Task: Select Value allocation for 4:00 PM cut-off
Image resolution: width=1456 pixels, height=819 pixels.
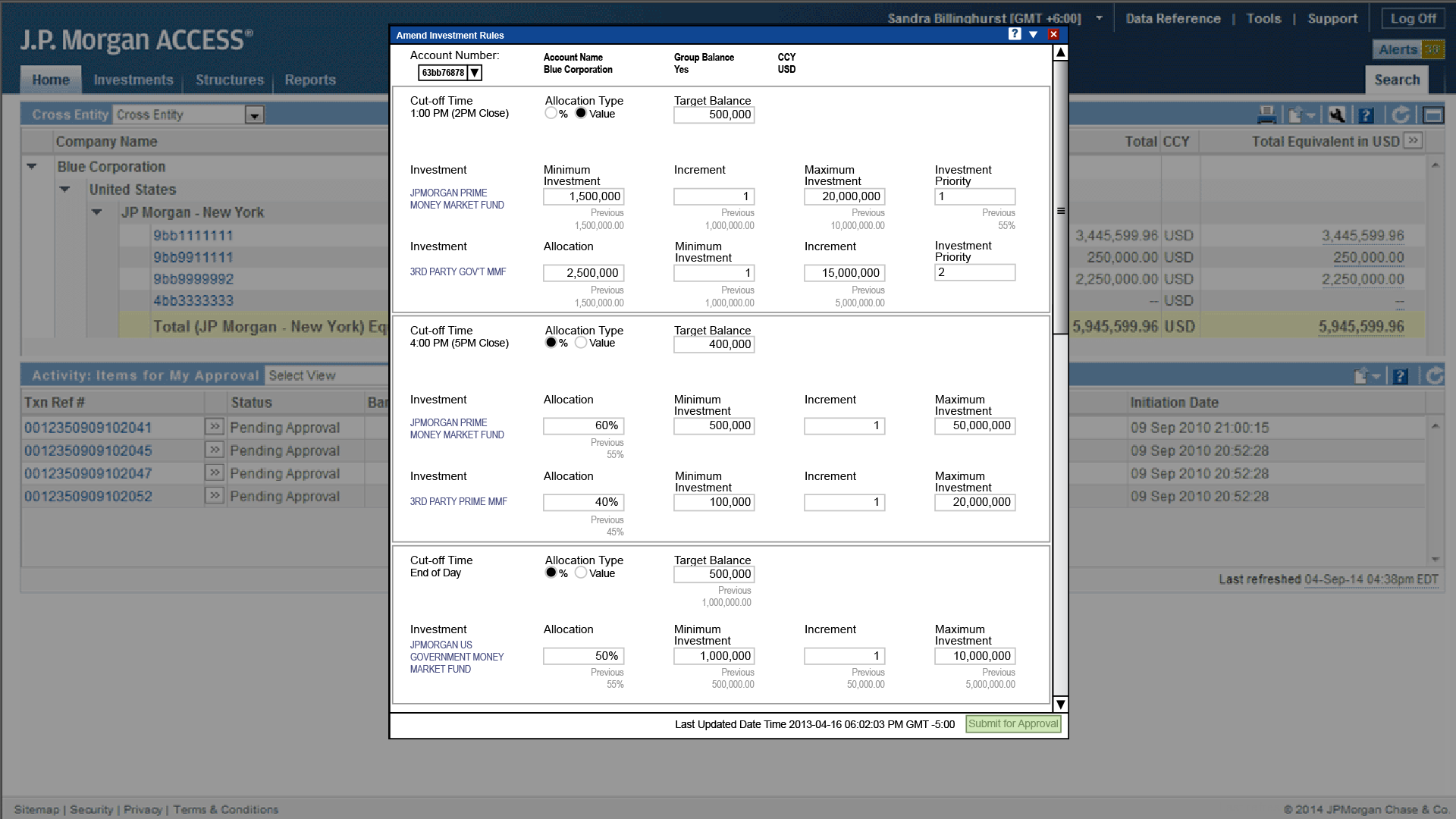Action: (x=581, y=343)
